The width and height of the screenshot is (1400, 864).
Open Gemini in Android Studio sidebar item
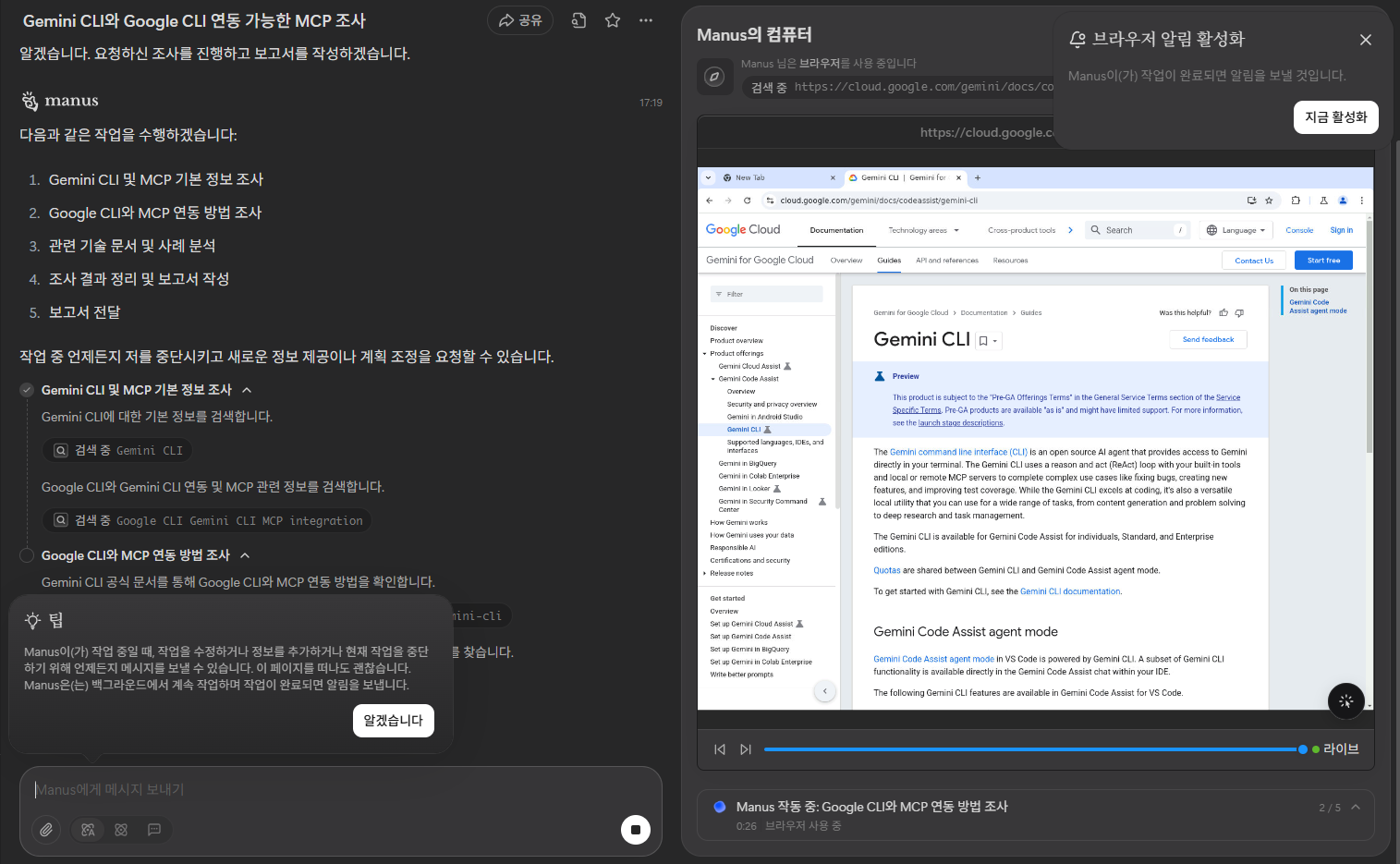764,417
